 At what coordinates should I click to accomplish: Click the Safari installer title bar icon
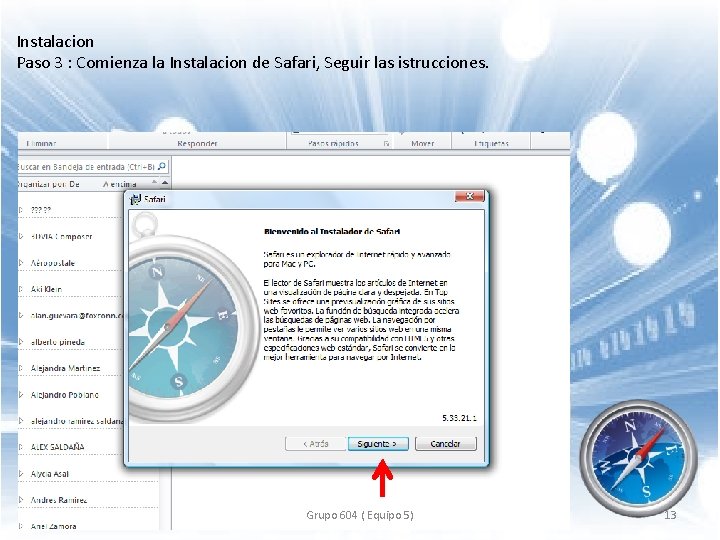(135, 199)
